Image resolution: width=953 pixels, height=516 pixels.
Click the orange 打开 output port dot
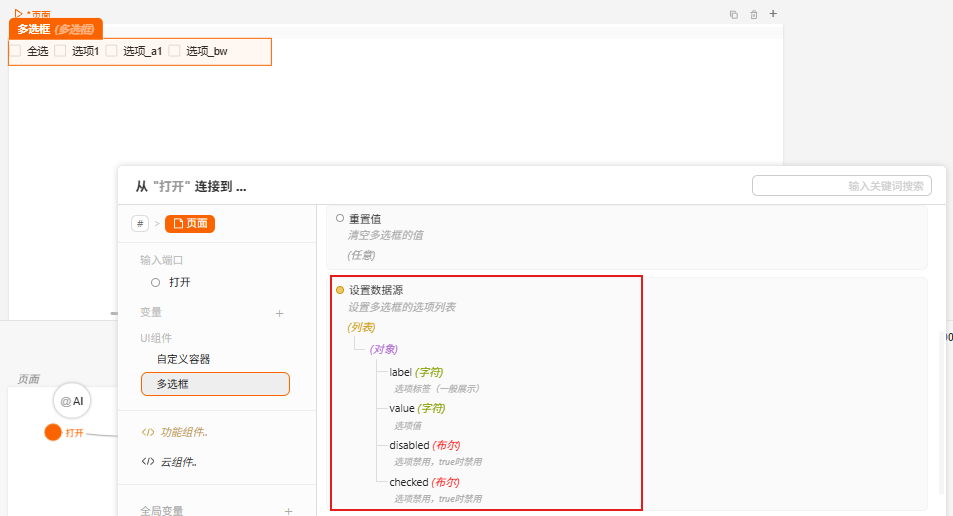[53, 433]
